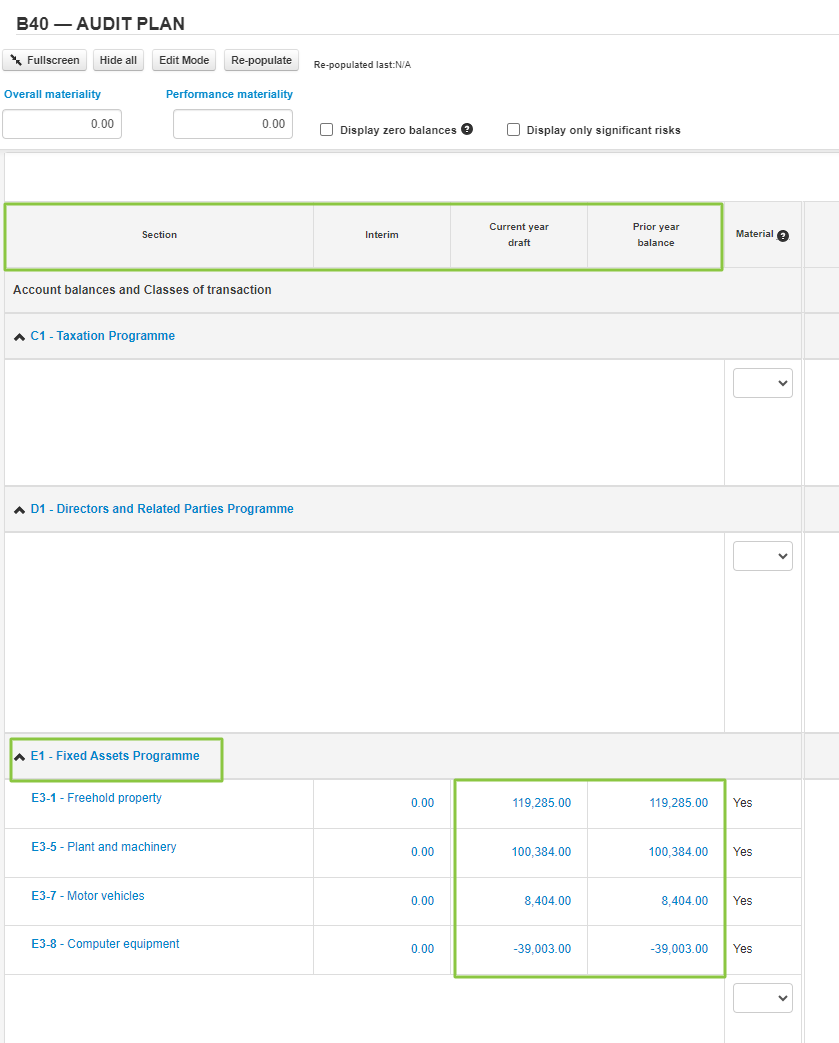Click the Overall materiality input field
The height and width of the screenshot is (1043, 839).
pyautogui.click(x=61, y=124)
